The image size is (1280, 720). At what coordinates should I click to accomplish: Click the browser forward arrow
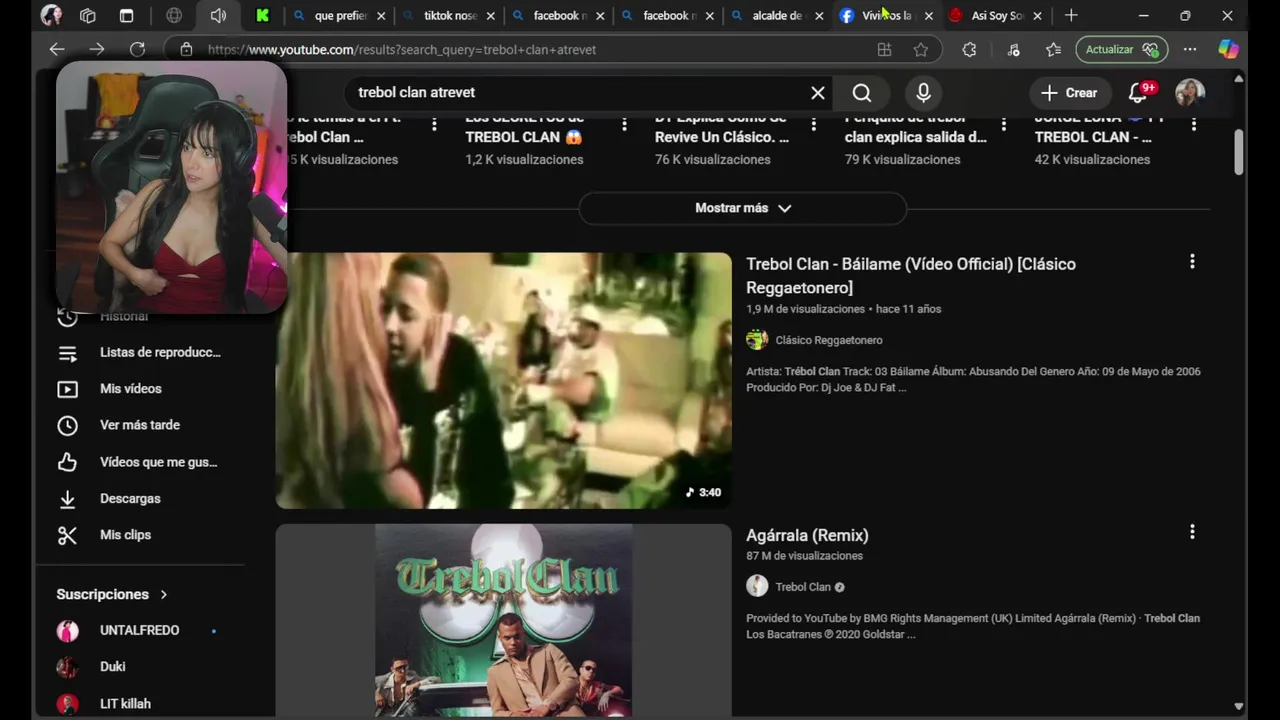pyautogui.click(x=97, y=49)
